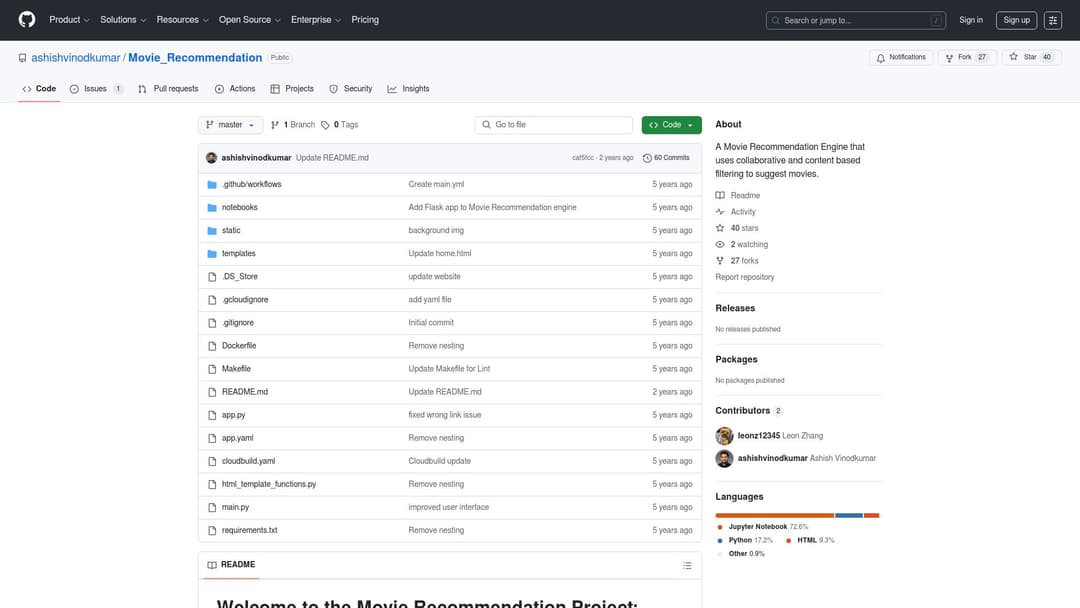The width and height of the screenshot is (1080, 608).
Task: Expand the Open Source menu
Action: (250, 20)
